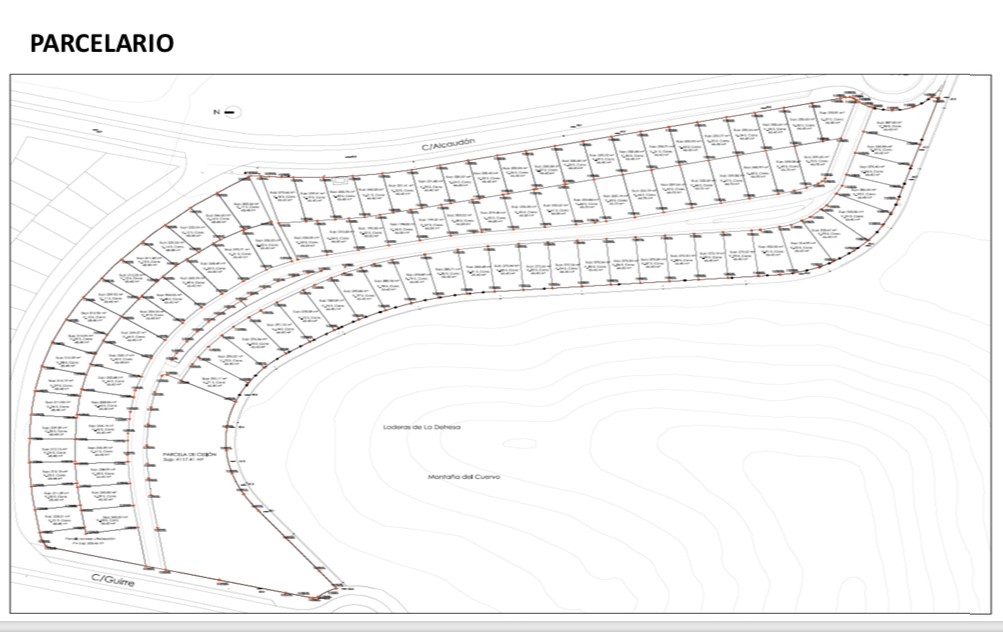Select the PARCELA DE CESIÓN title text
Screen dimensions: 1003x640
pyautogui.click(x=190, y=453)
